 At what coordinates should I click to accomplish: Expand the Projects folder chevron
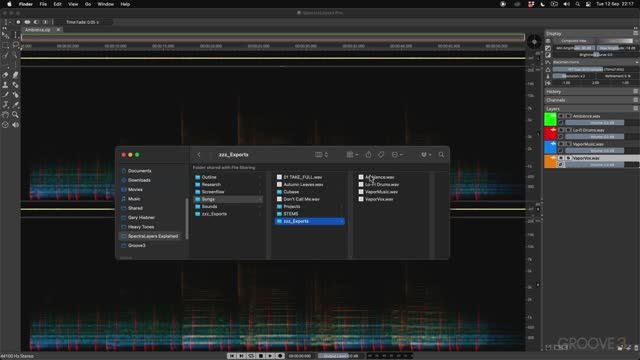pos(342,207)
